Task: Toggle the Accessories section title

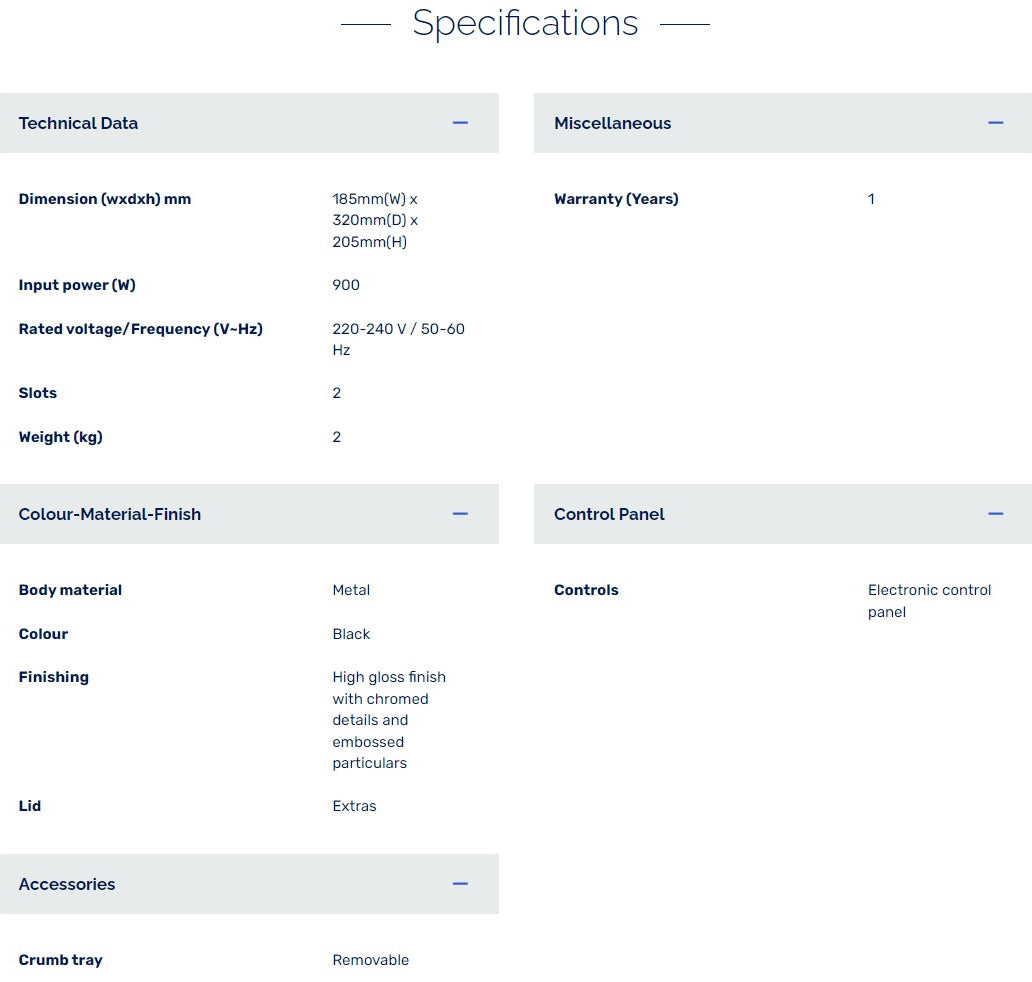Action: (67, 884)
